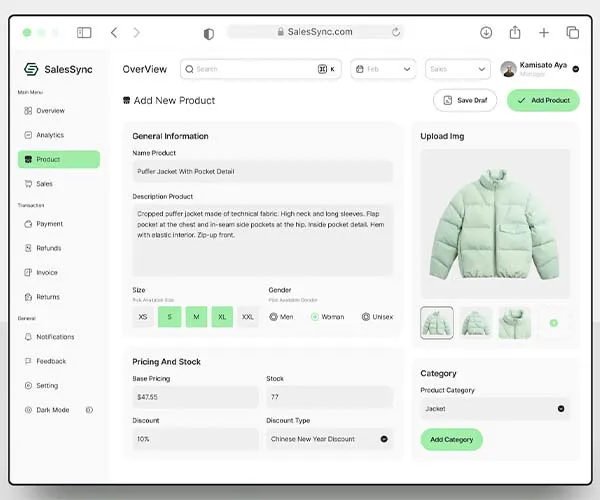This screenshot has height=500, width=600.
Task: Click the green add image plus icon
Action: [x=553, y=323]
